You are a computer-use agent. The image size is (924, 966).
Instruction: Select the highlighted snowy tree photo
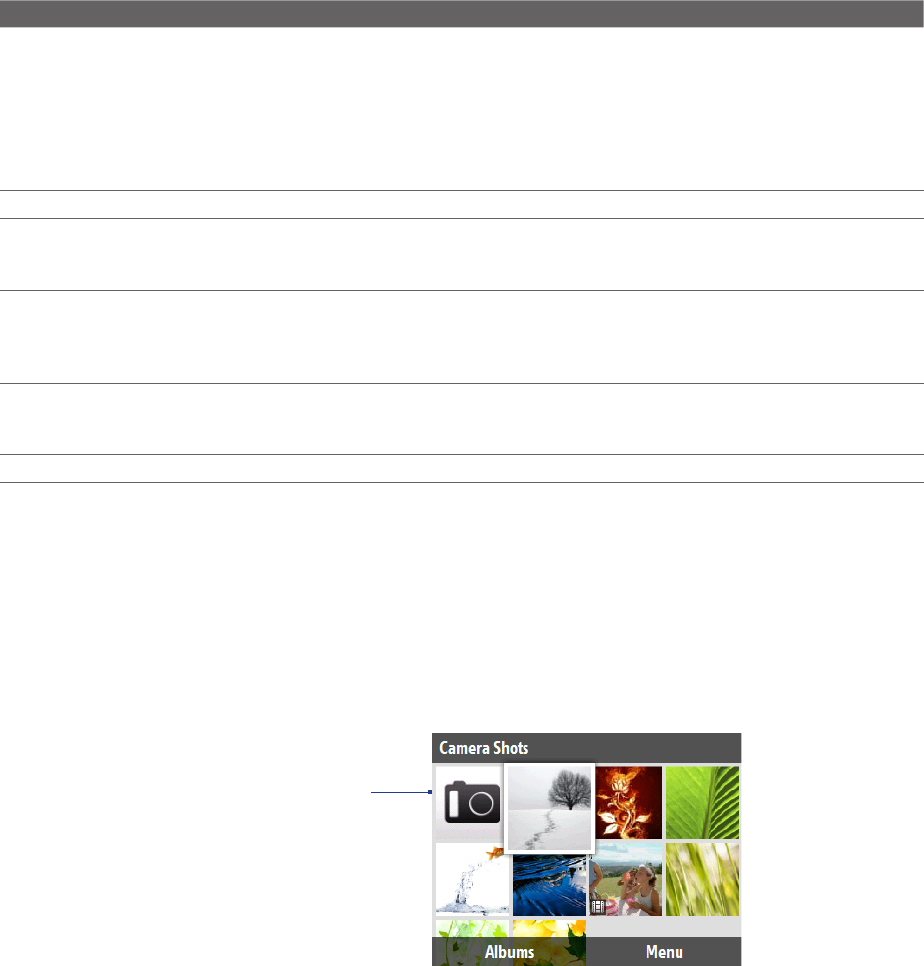tap(549, 808)
